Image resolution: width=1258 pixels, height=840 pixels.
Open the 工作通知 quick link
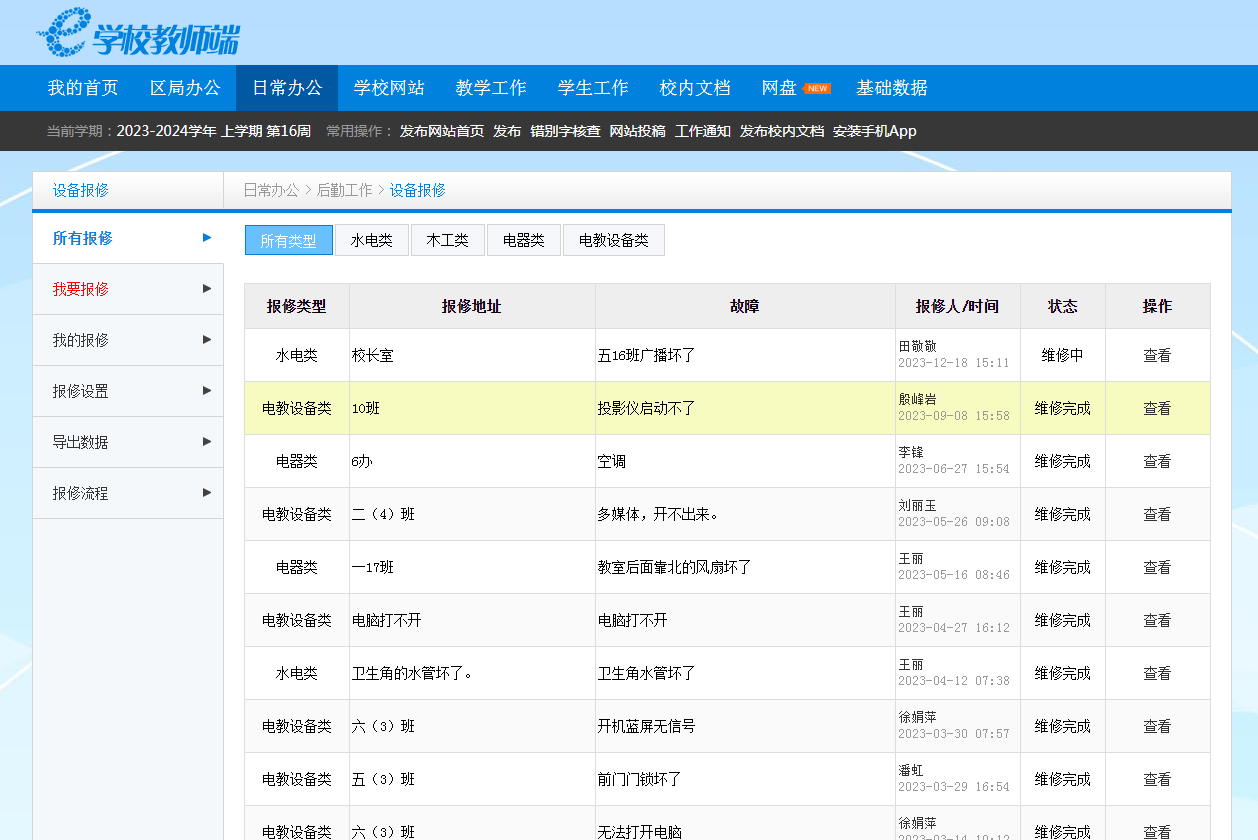click(x=703, y=131)
